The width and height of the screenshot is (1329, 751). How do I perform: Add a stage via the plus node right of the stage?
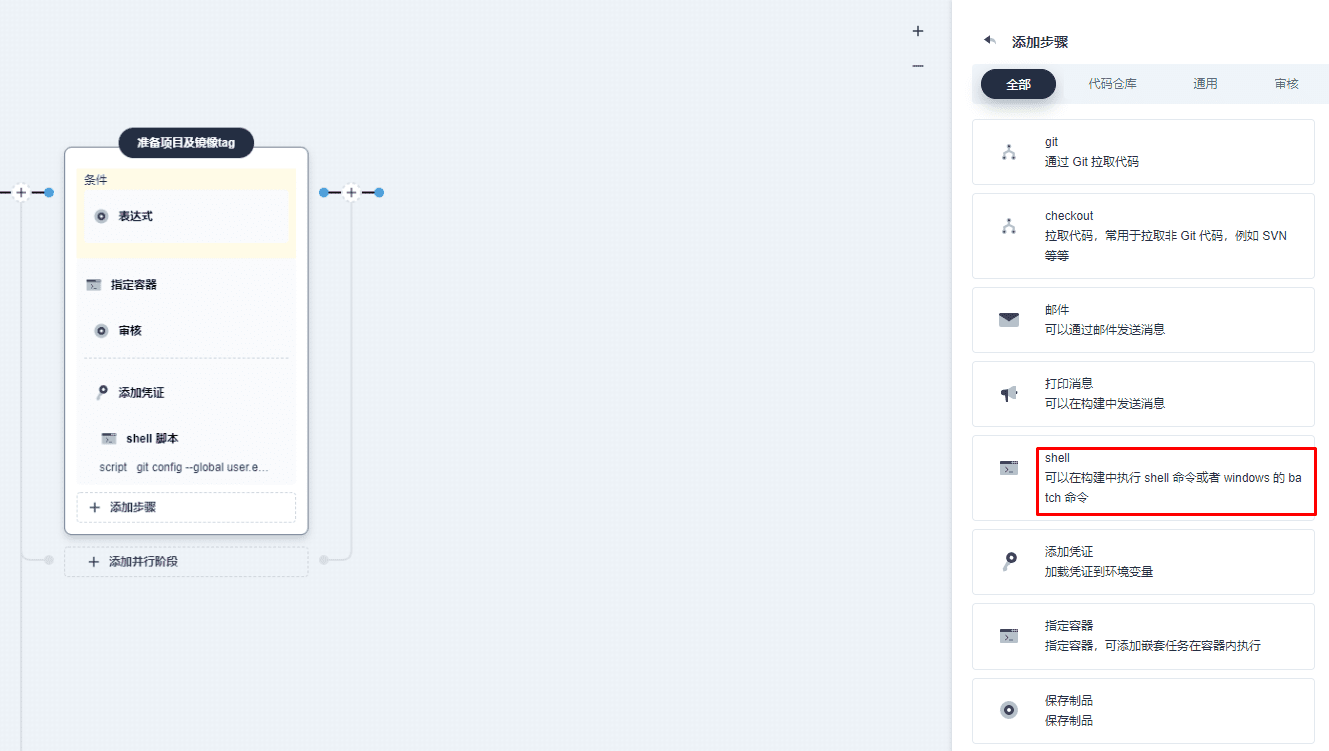coord(351,192)
